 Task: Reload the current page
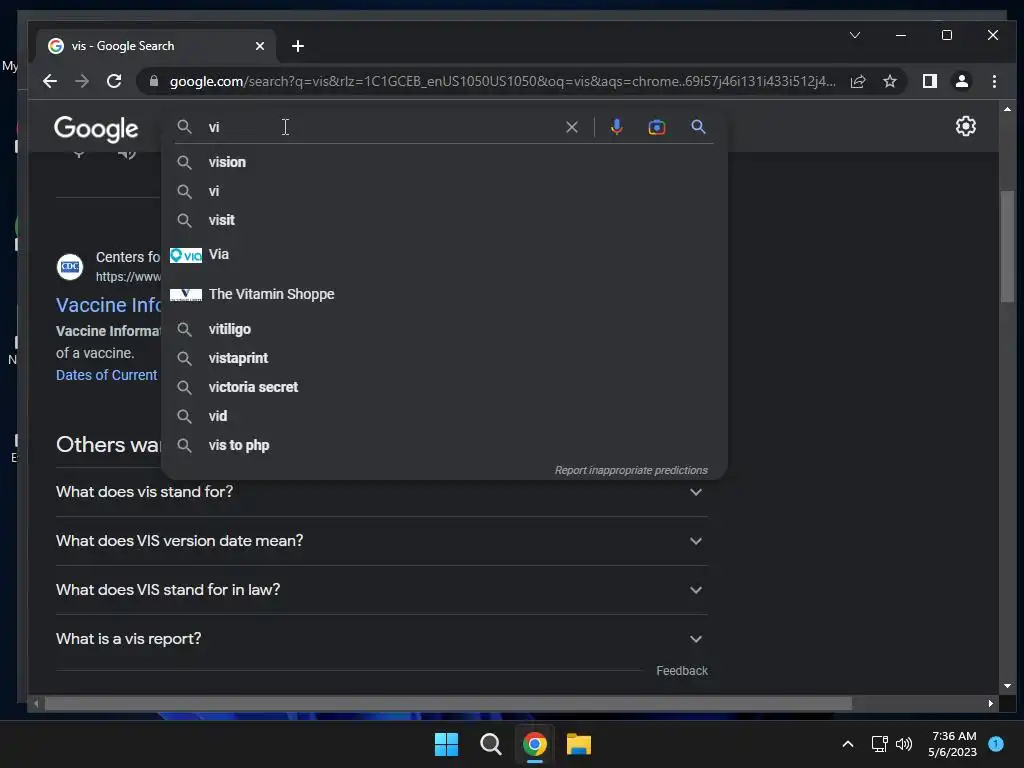click(x=114, y=82)
